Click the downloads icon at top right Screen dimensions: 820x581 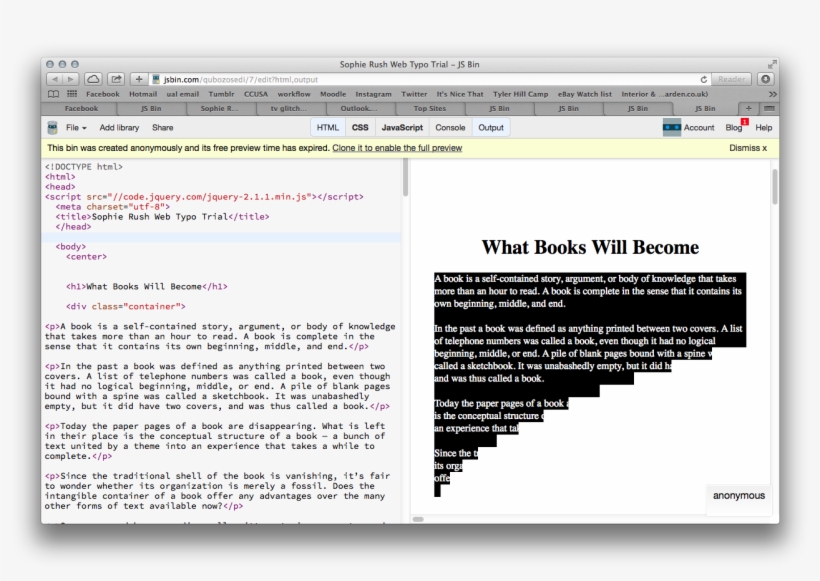(x=766, y=78)
